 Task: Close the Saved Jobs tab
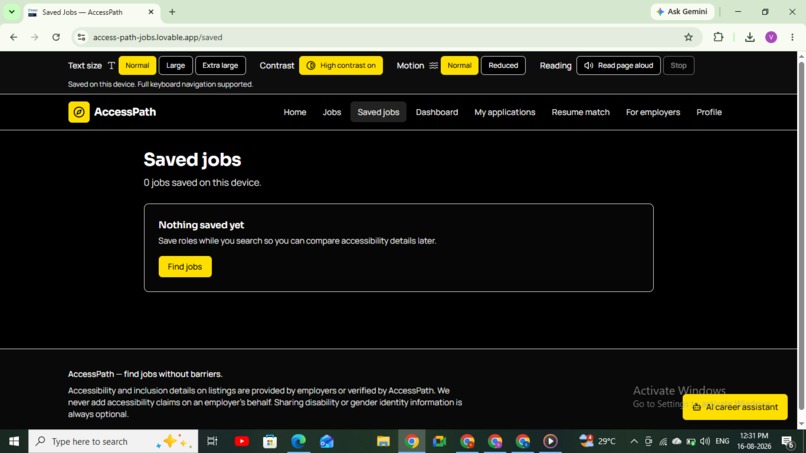coord(151,12)
